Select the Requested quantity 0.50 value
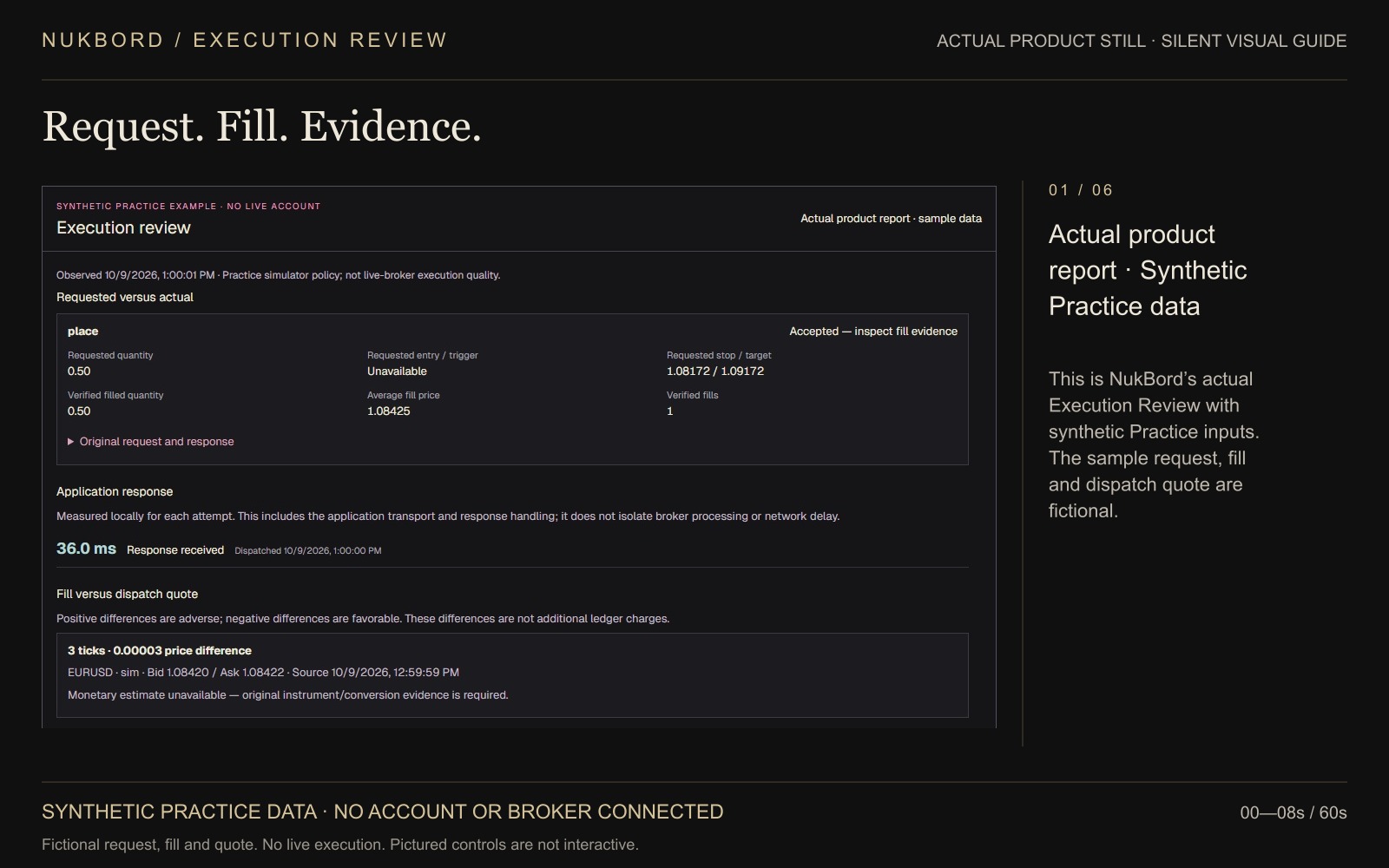This screenshot has width=1389, height=868. click(79, 372)
